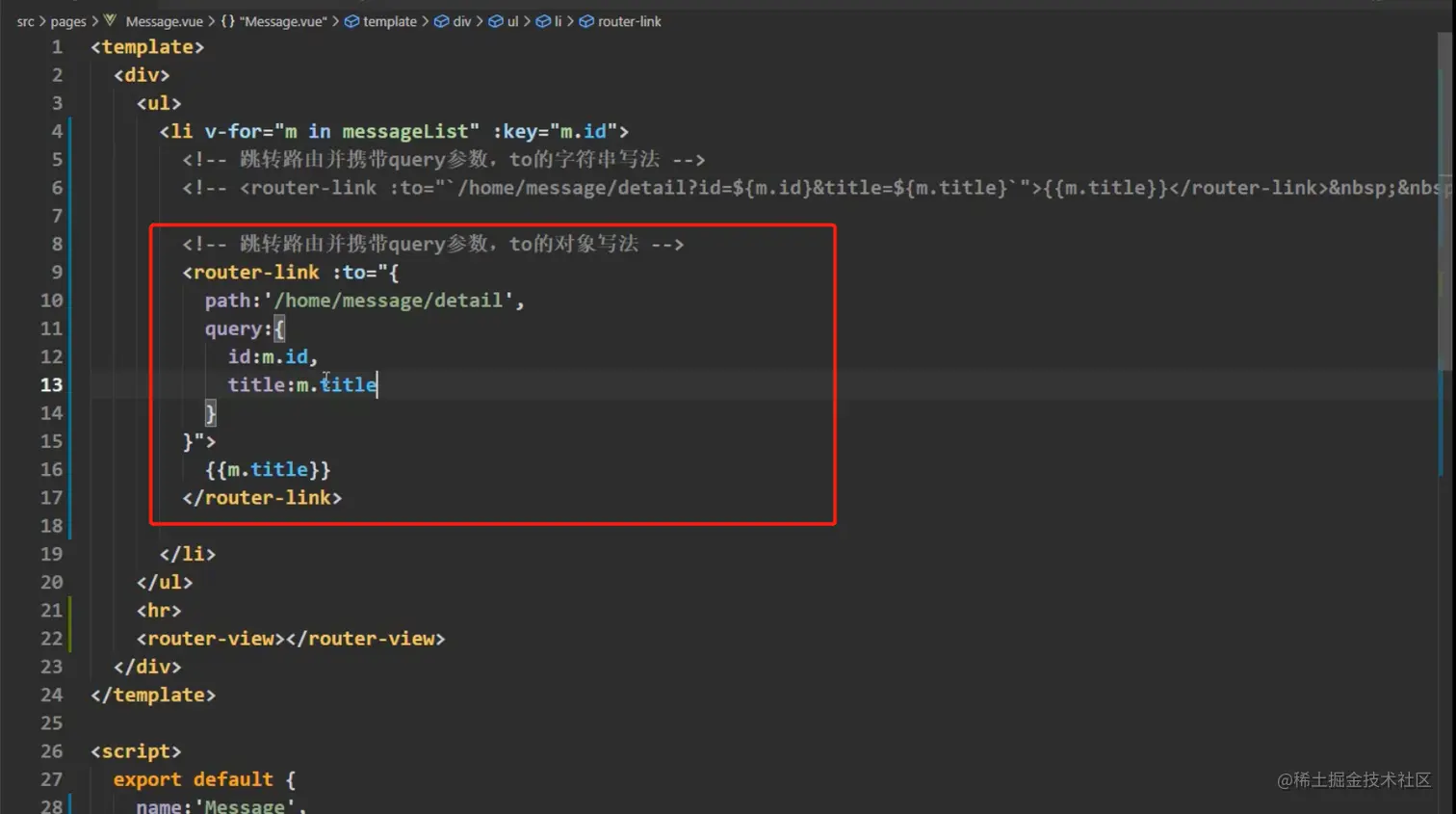Open the template breadcrumb symbol
1456x814 pixels.
pyautogui.click(x=380, y=21)
